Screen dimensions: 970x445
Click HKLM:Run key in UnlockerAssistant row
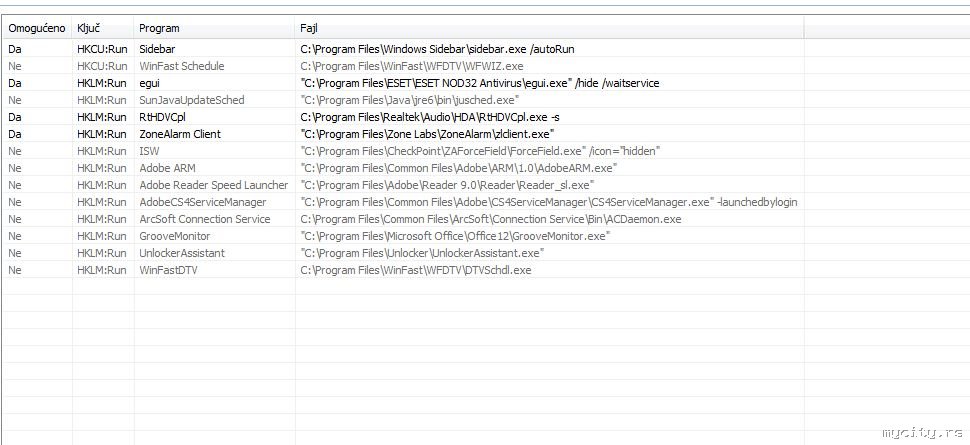pos(102,253)
